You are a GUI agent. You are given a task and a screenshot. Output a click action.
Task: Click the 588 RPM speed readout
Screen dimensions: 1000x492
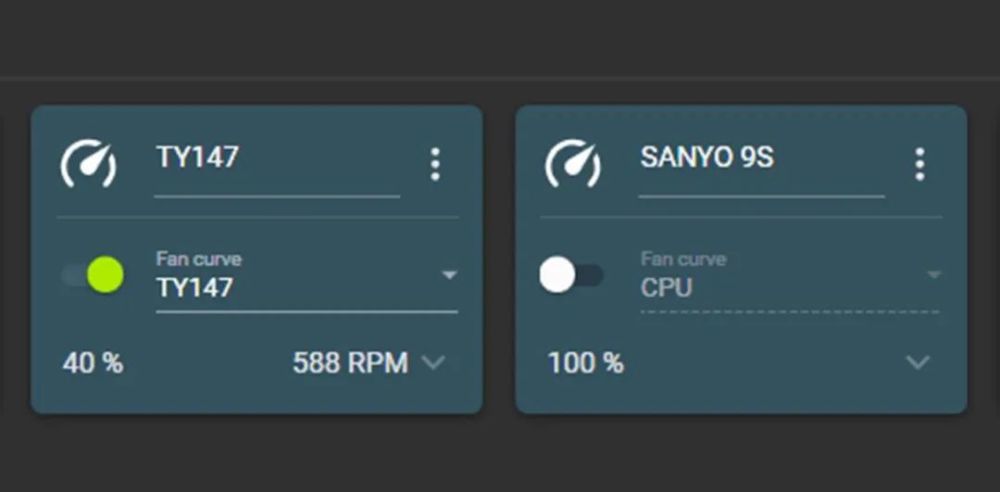[350, 363]
